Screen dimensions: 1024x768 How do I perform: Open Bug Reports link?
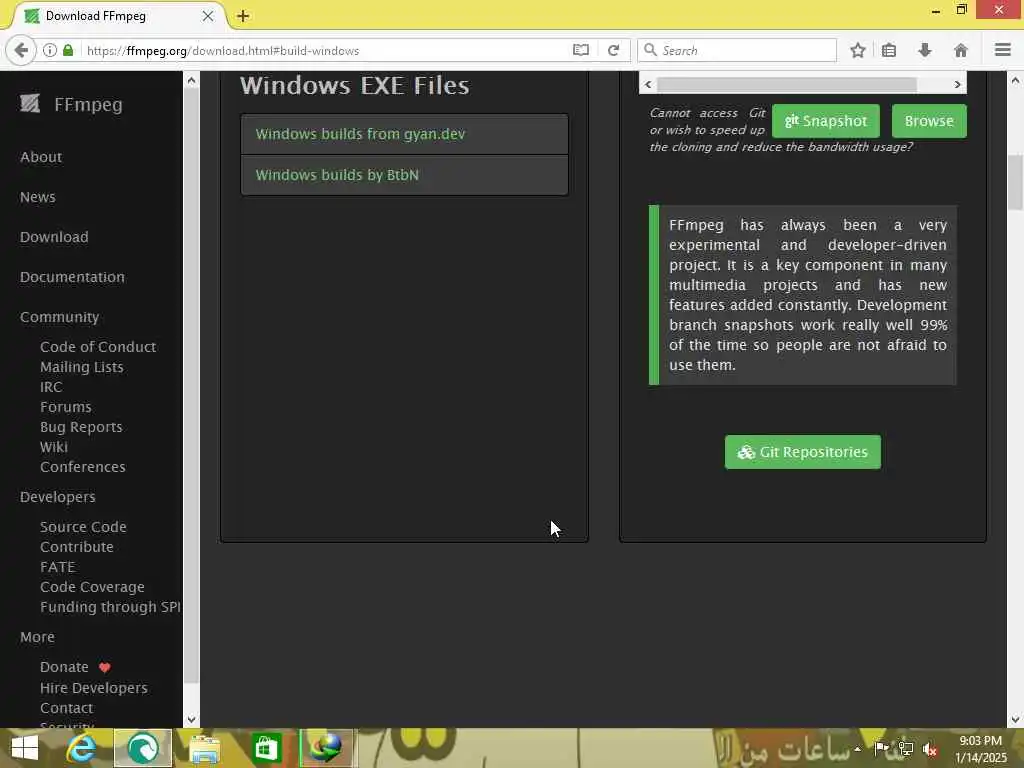[81, 427]
